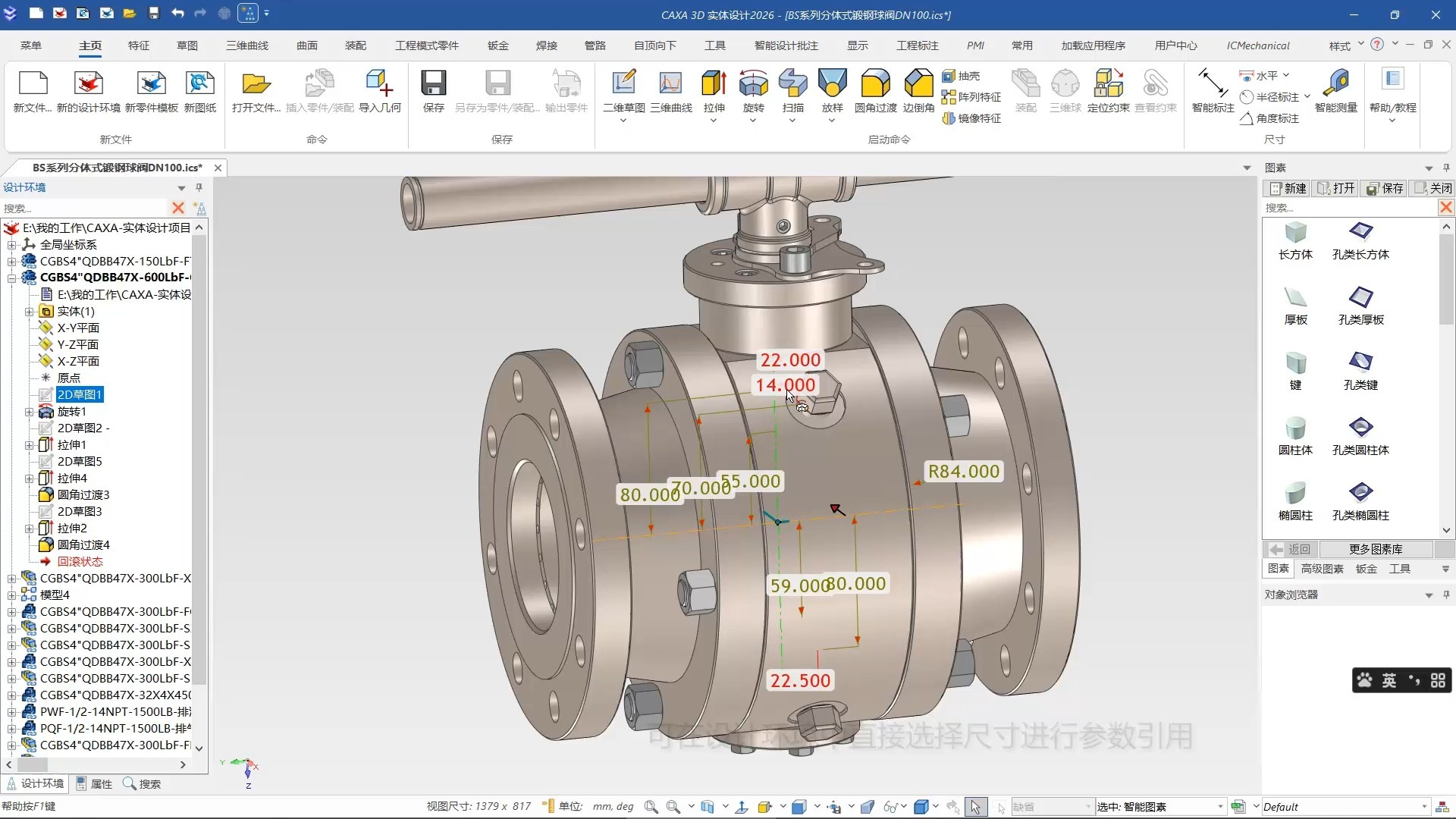The height and width of the screenshot is (819, 1456).
Task: Select the 旋转 (Revolve) feature icon
Action: pos(753,84)
